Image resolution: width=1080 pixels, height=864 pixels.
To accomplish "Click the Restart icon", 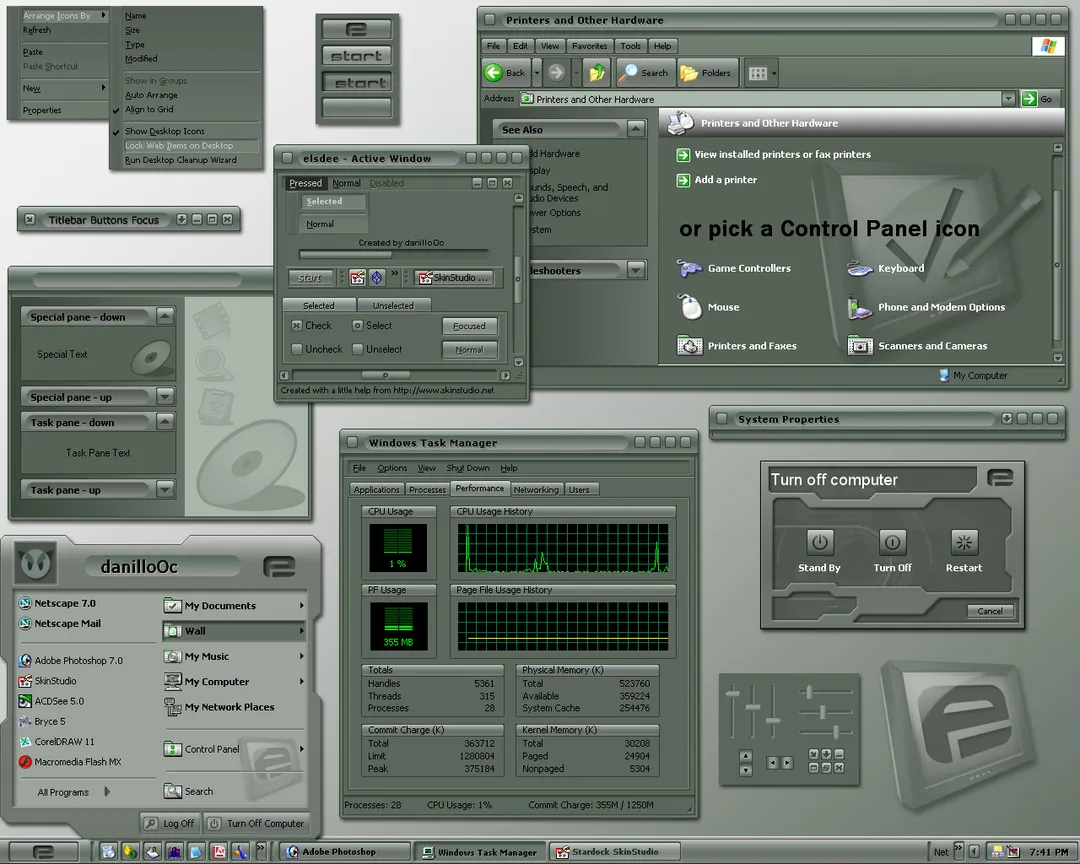I will (x=964, y=542).
